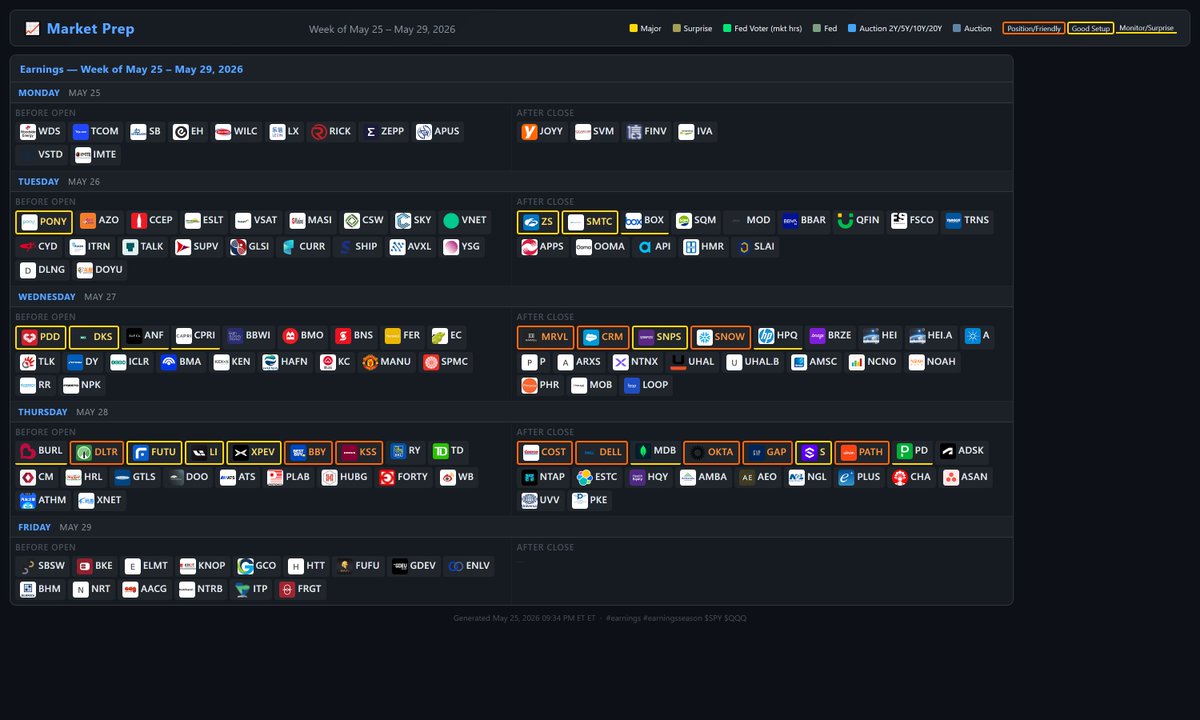Click the Earnings week section title
The image size is (1200, 720).
[x=131, y=69]
